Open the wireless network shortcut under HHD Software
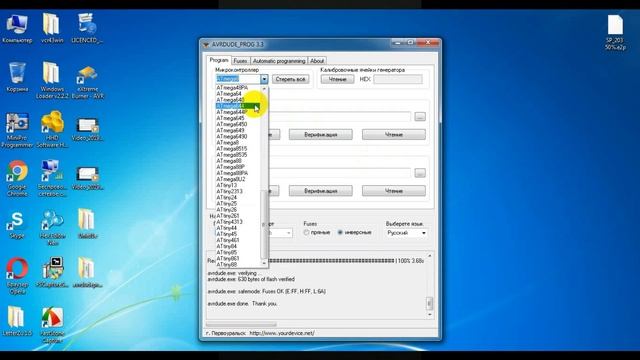 coord(52,179)
